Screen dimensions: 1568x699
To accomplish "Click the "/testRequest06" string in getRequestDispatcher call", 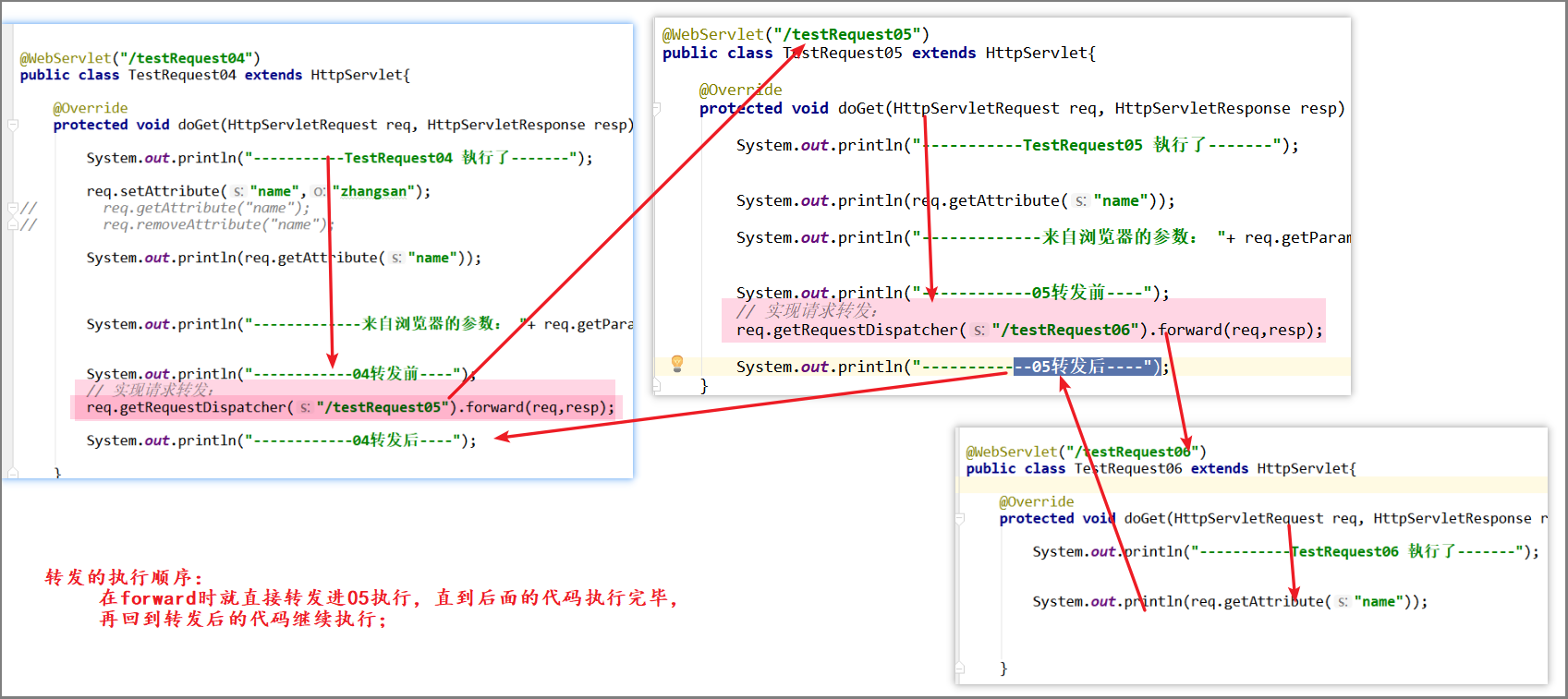I will (x=1069, y=330).
